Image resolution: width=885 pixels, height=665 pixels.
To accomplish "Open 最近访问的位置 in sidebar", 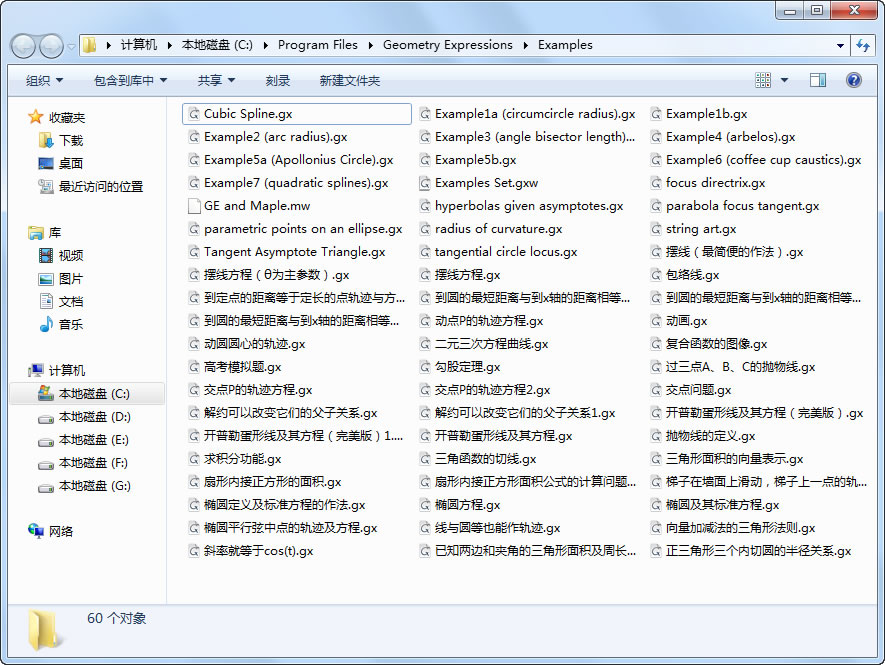I will 90,186.
